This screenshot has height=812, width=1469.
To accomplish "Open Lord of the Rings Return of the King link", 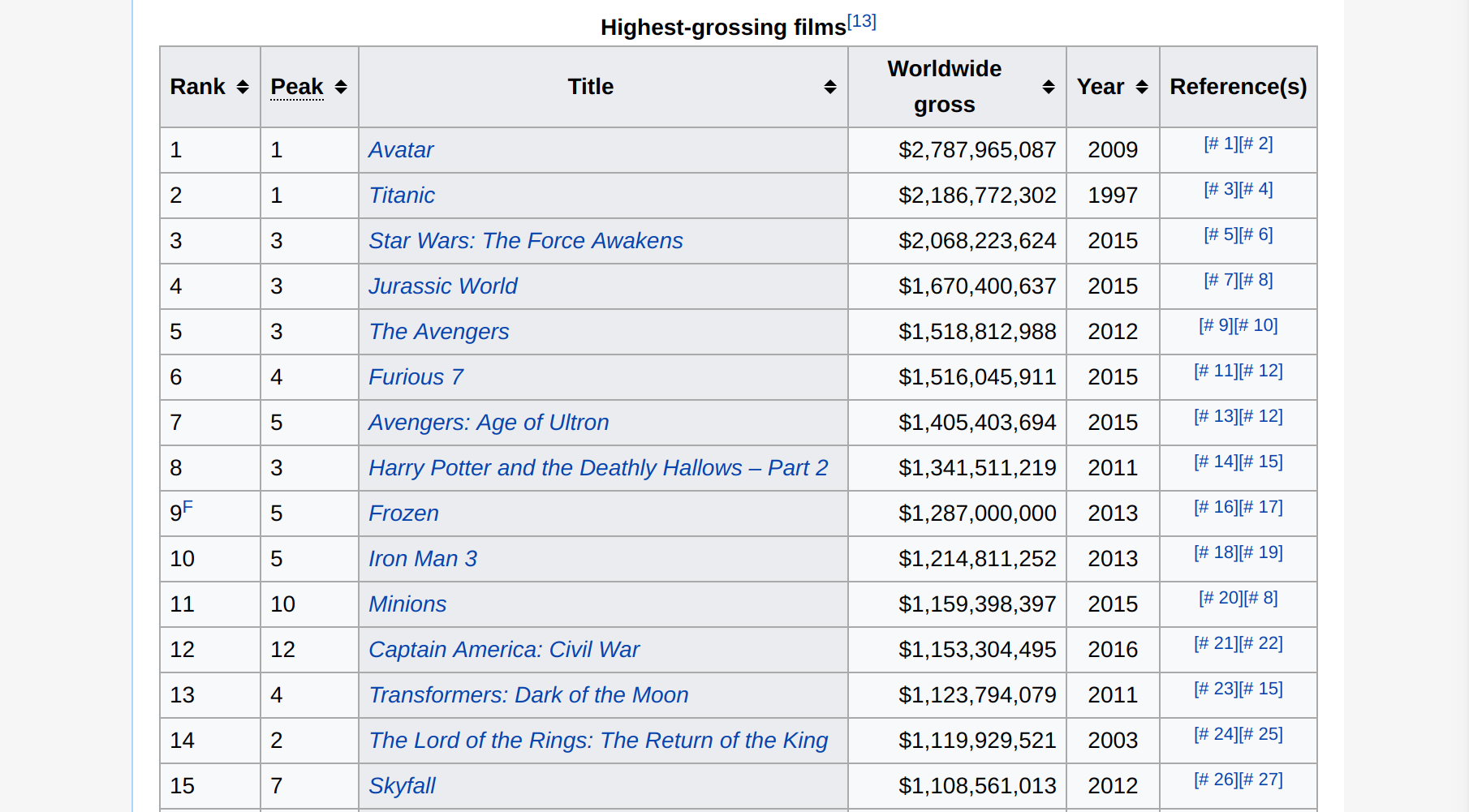I will [x=598, y=741].
